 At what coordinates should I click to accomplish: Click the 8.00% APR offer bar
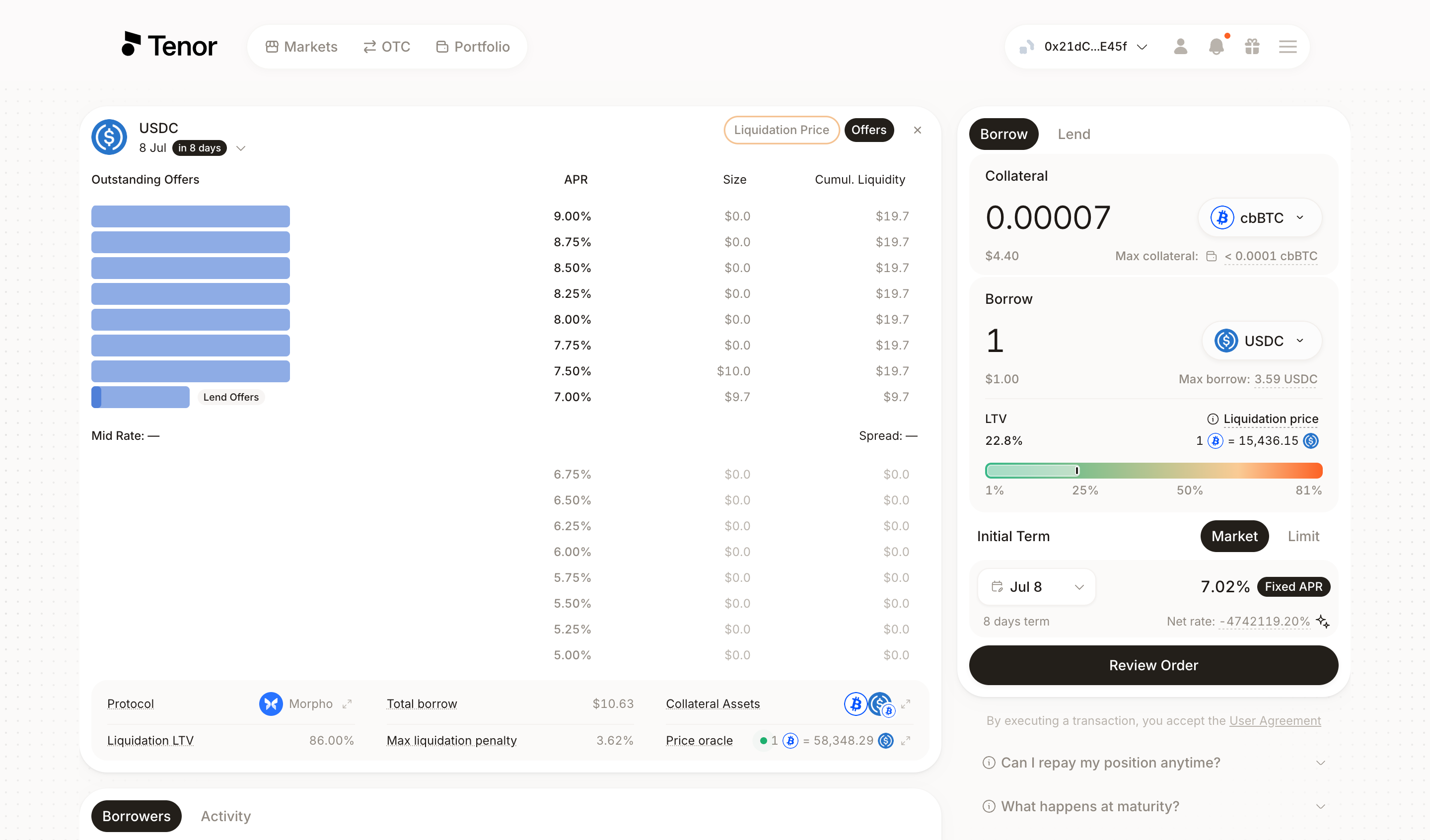coord(190,320)
